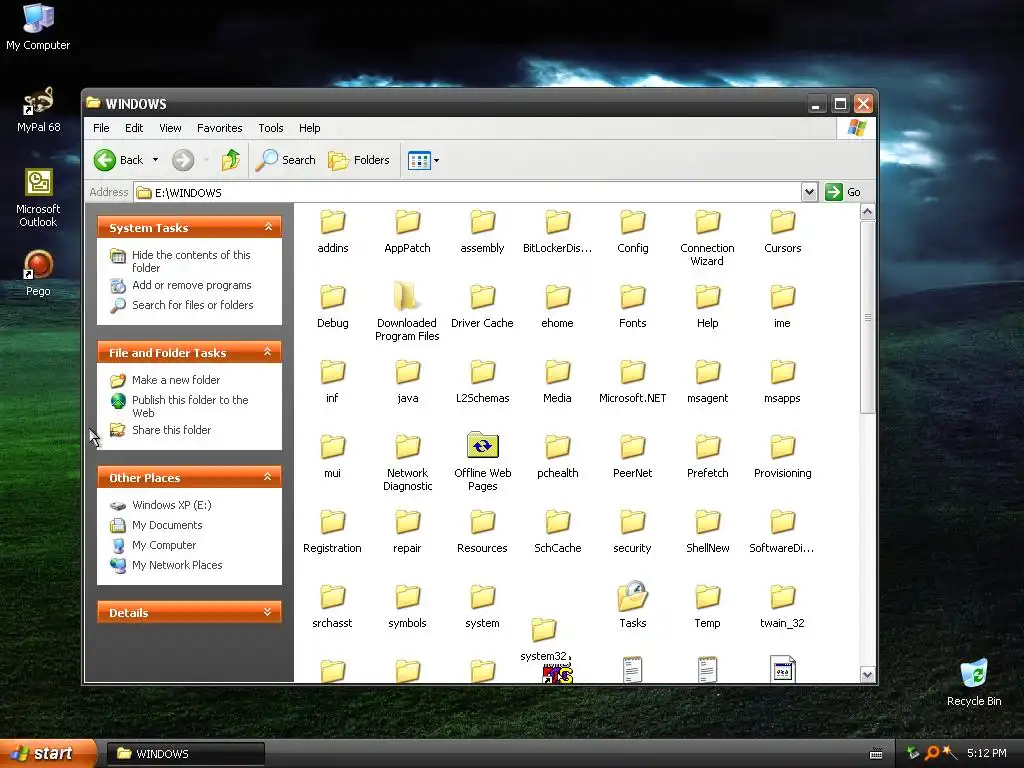Viewport: 1024px width, 768px height.
Task: Open My Computer link in Other Places
Action: (x=164, y=545)
